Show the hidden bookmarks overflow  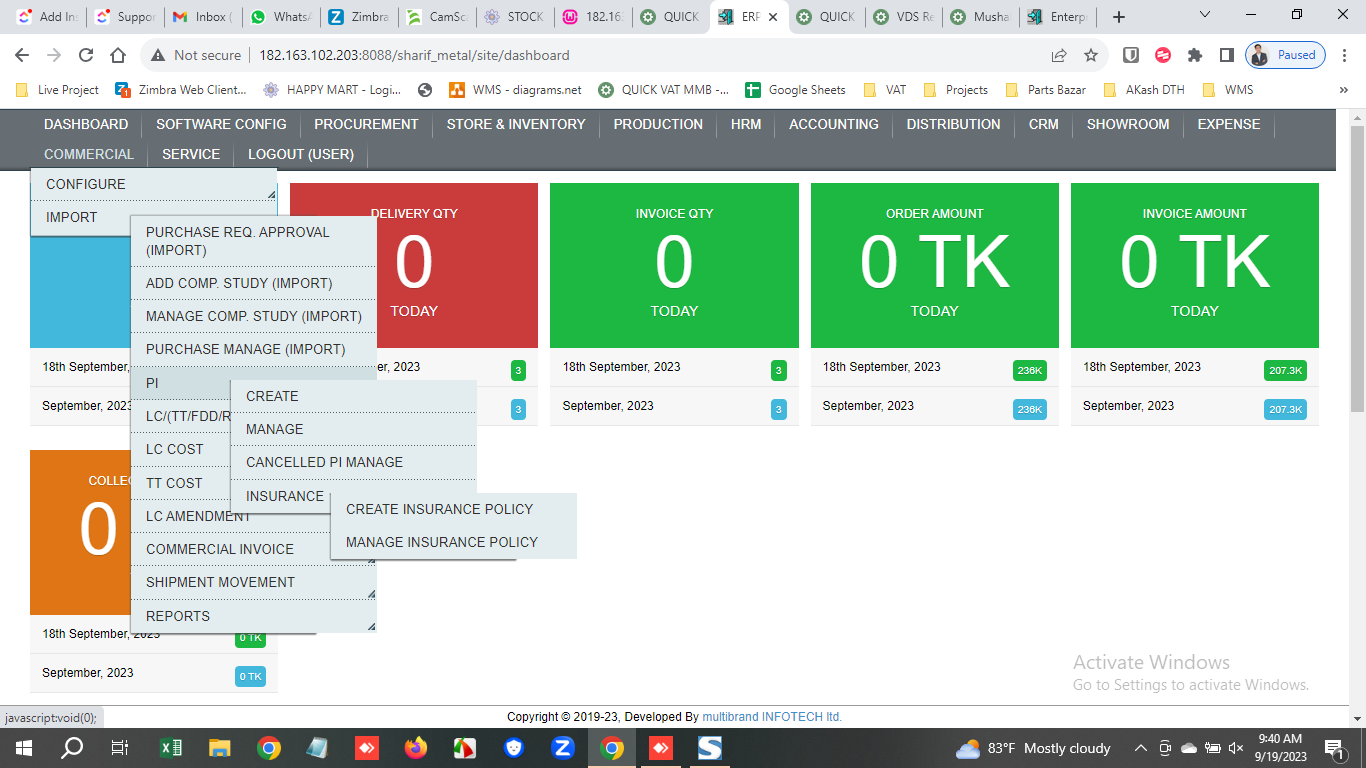(x=1343, y=90)
